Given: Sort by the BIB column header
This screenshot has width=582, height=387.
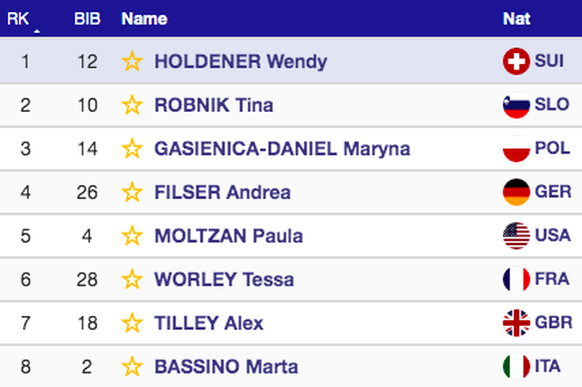Looking at the screenshot, I should (x=87, y=19).
